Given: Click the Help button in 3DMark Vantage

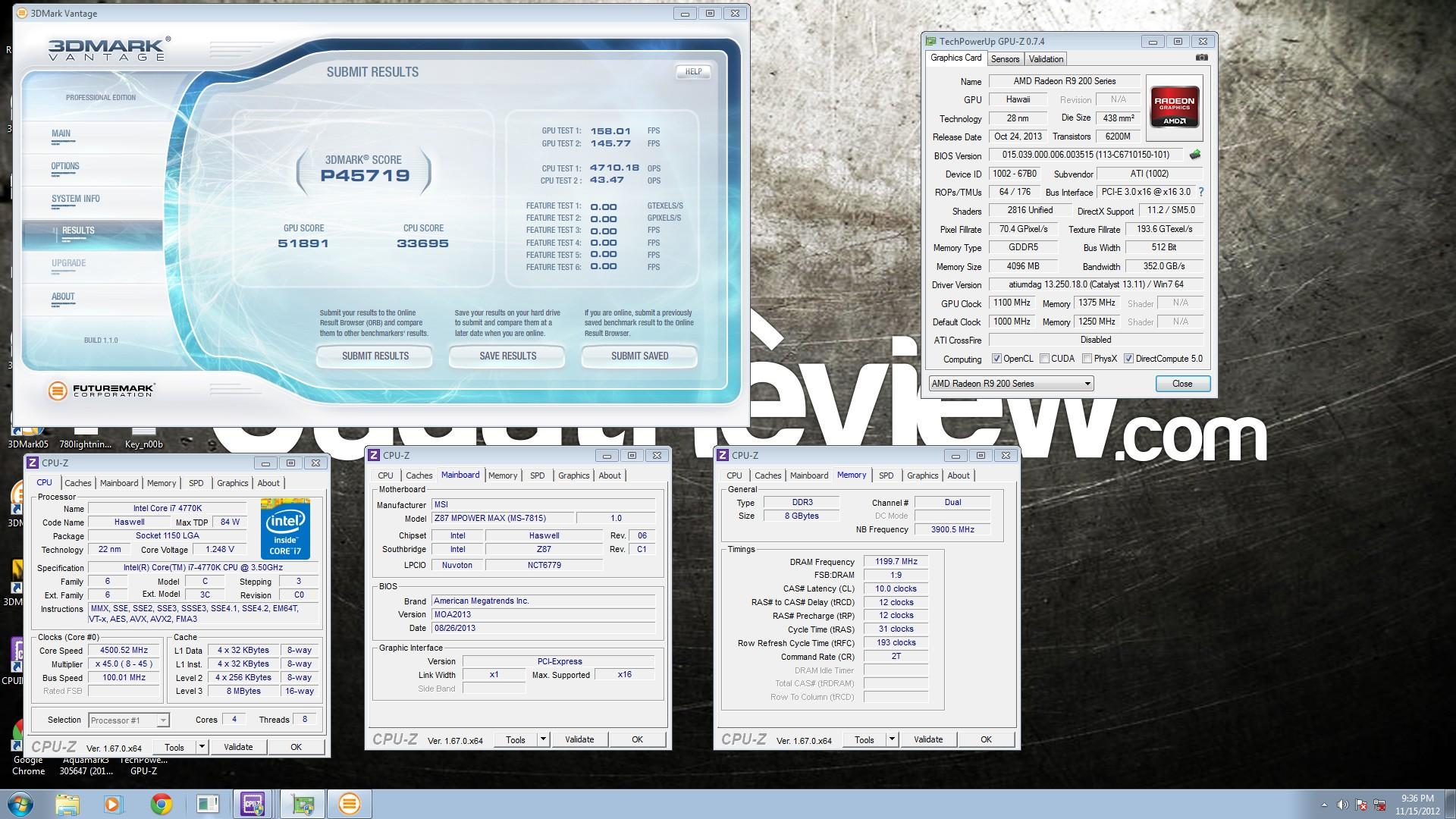Looking at the screenshot, I should click(x=693, y=71).
